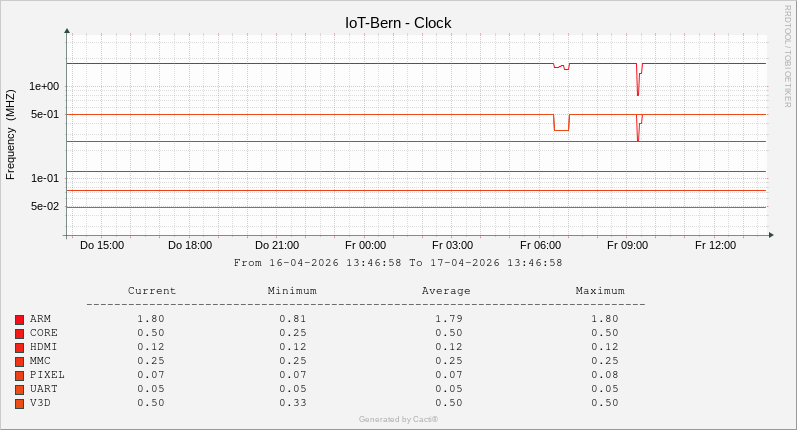Click the Frequency (MHZ) axis label

click(11, 134)
